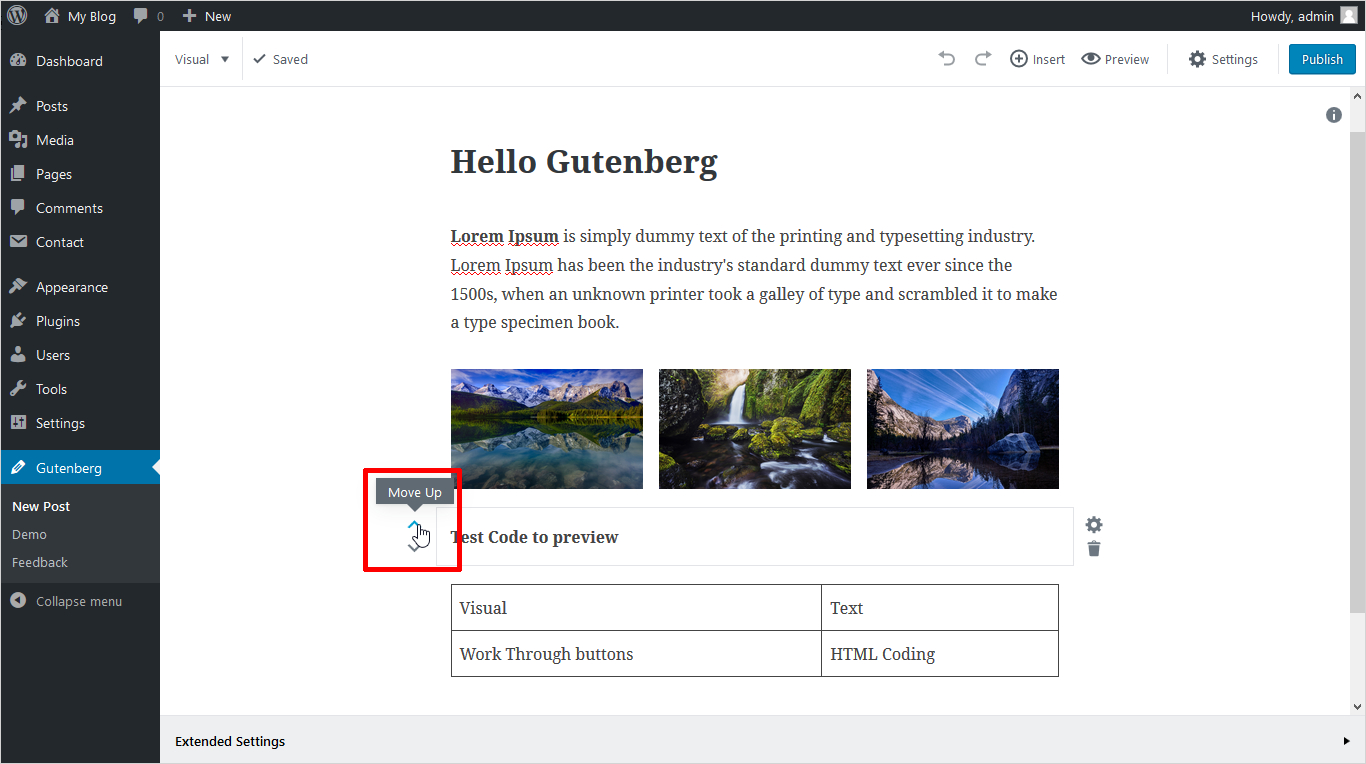Delete block using the trash icon
The width and height of the screenshot is (1366, 764).
tap(1094, 549)
